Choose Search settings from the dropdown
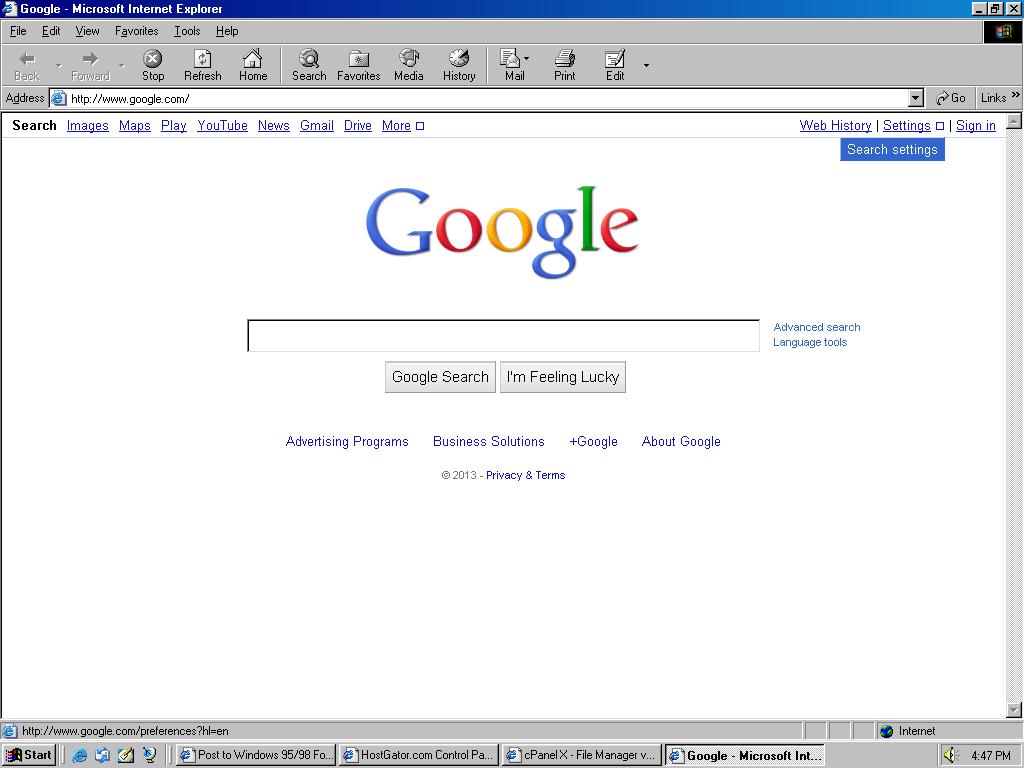The image size is (1024, 768). tap(892, 150)
